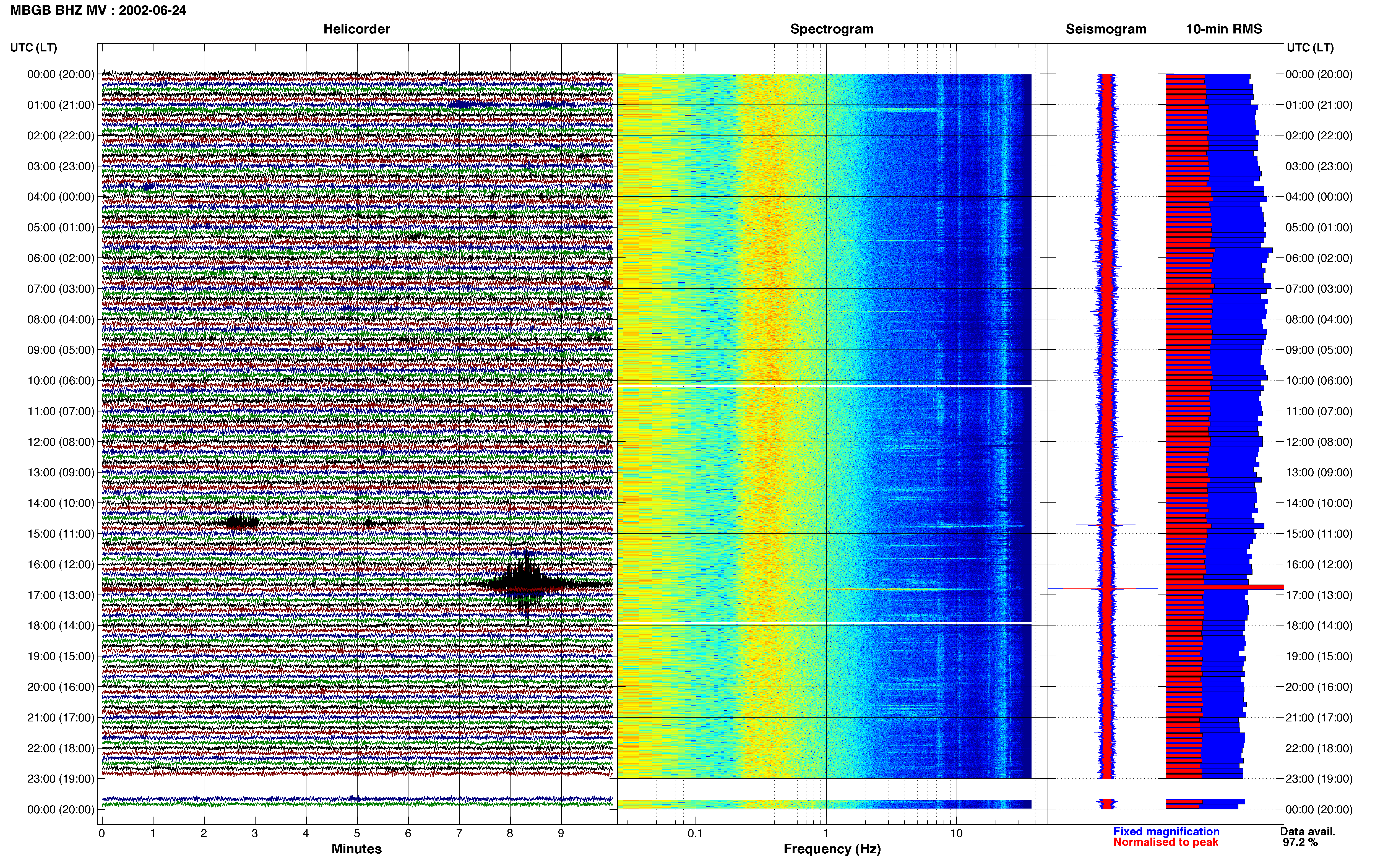
Task: Click '13:00 (09:00)' label beside the RMS panel
Action: (x=1319, y=473)
